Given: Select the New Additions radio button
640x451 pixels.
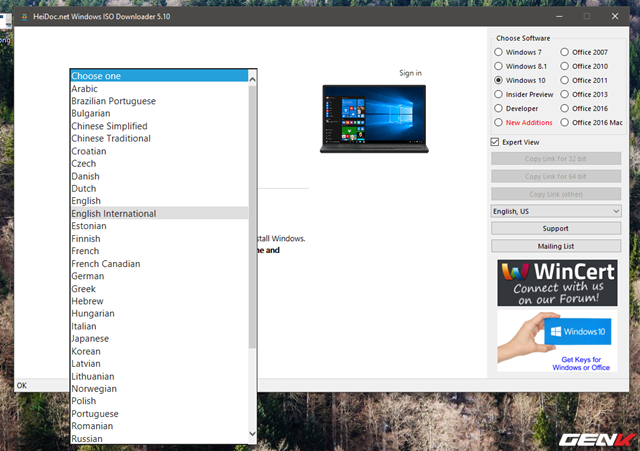Looking at the screenshot, I should tap(498, 122).
